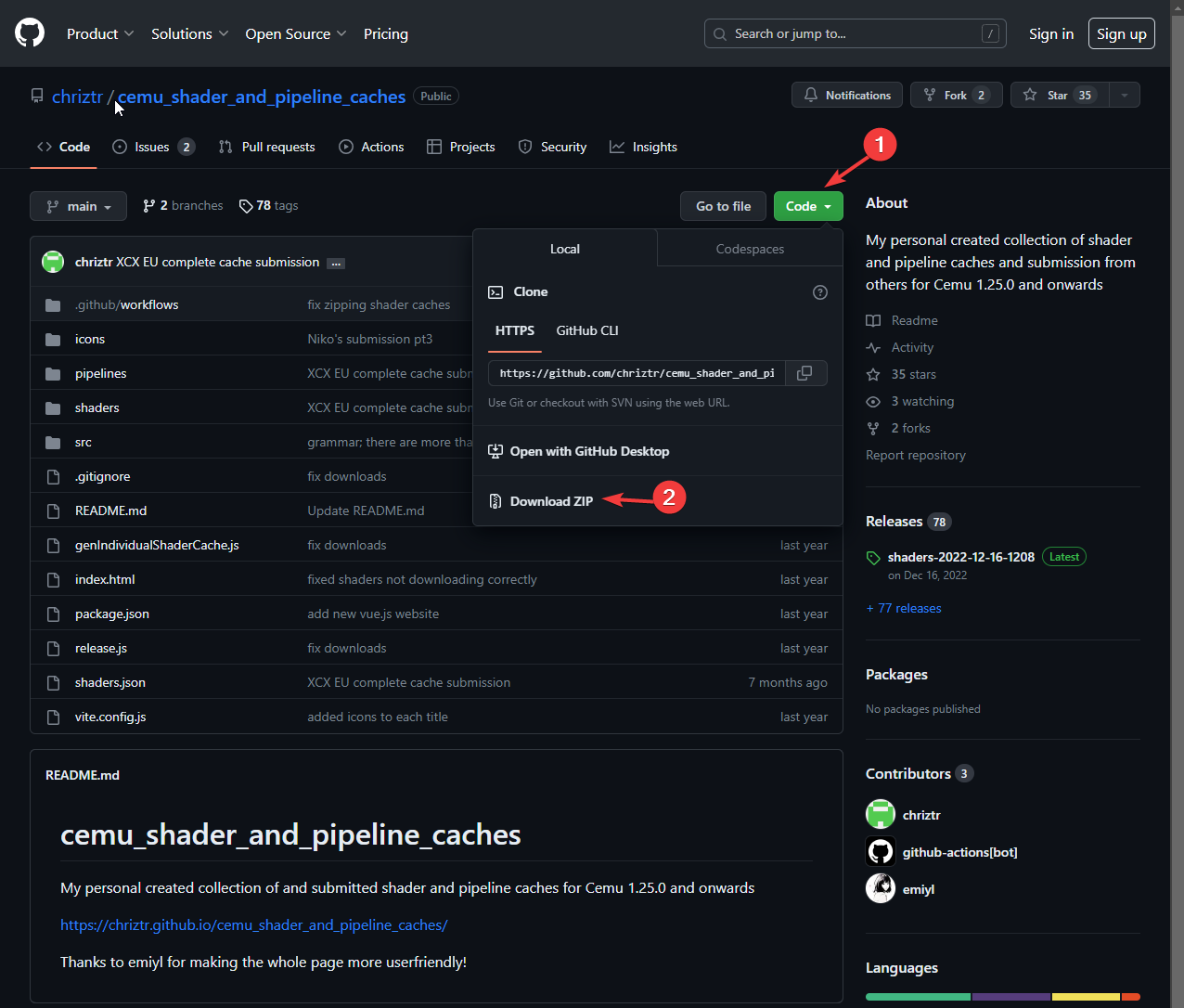
Task: Click the star icon beside 35 stars
Action: coord(873,374)
